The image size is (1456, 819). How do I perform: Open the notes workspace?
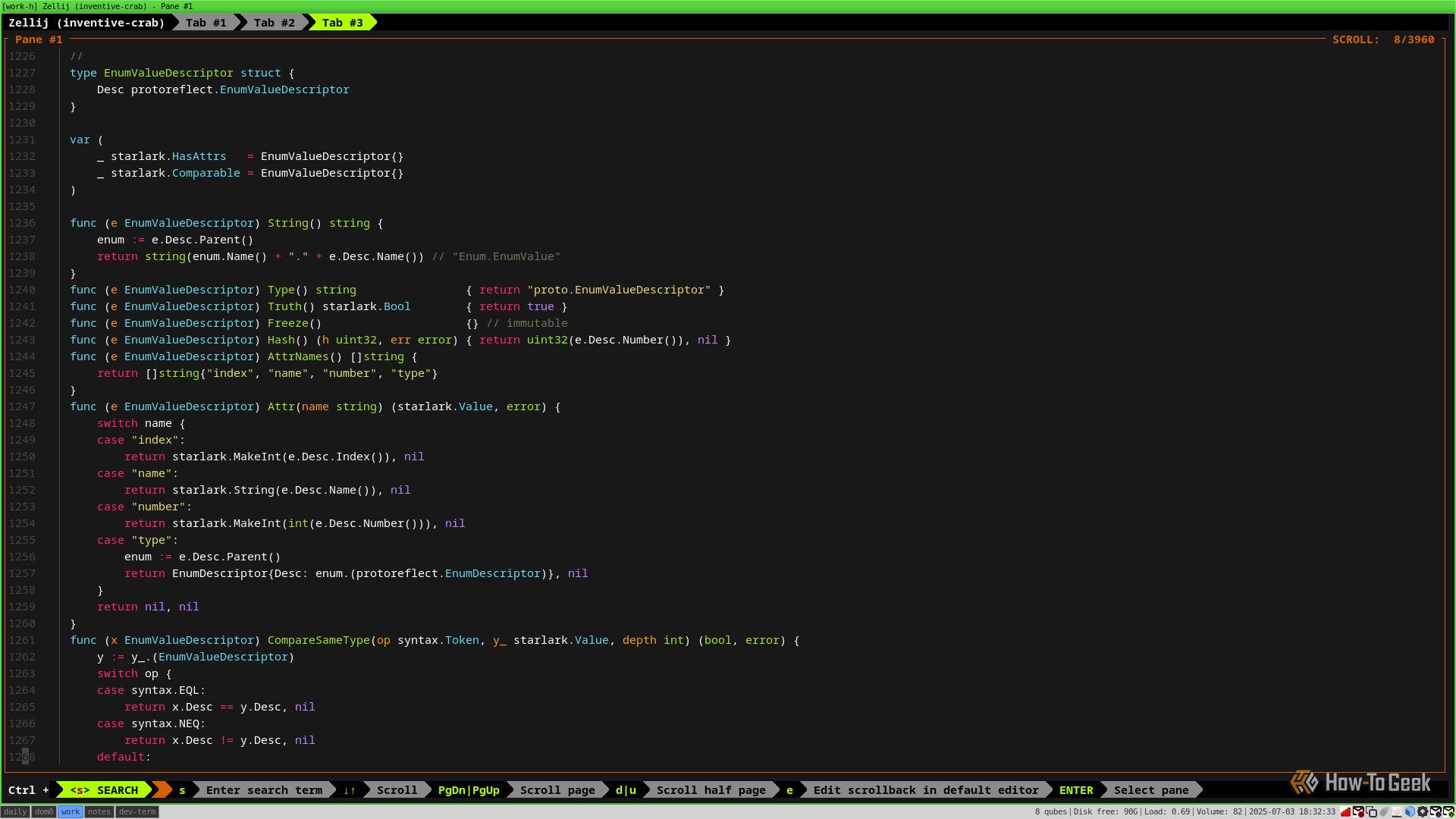tap(99, 811)
